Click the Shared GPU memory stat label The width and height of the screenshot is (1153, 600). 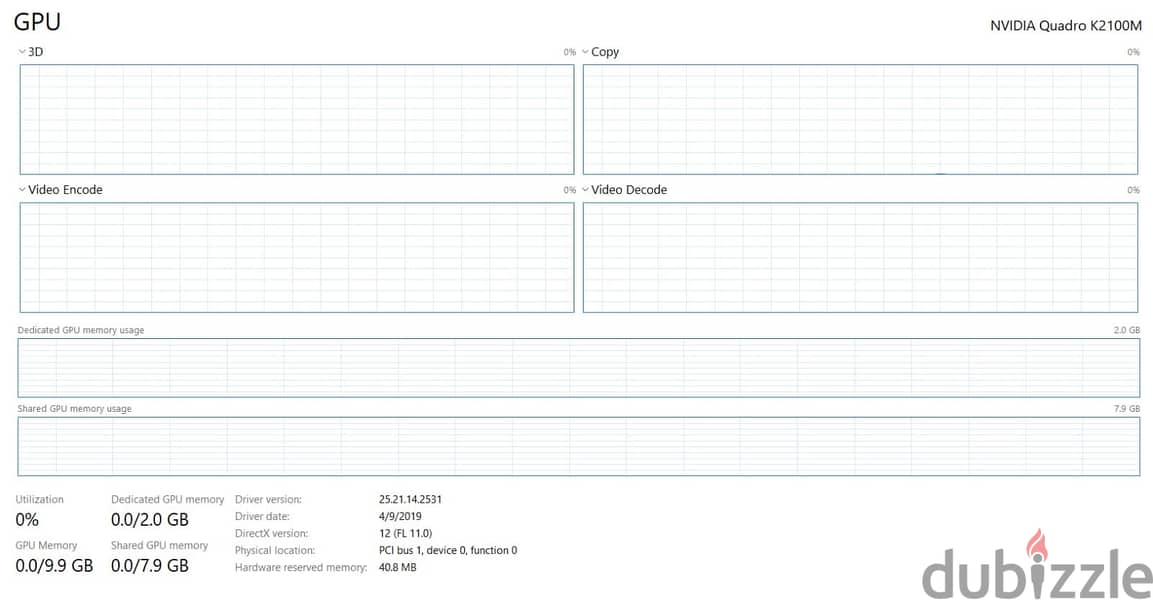[160, 546]
